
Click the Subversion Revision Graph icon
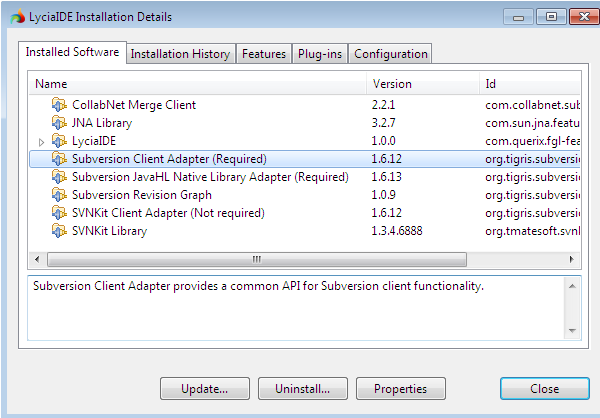pos(59,195)
